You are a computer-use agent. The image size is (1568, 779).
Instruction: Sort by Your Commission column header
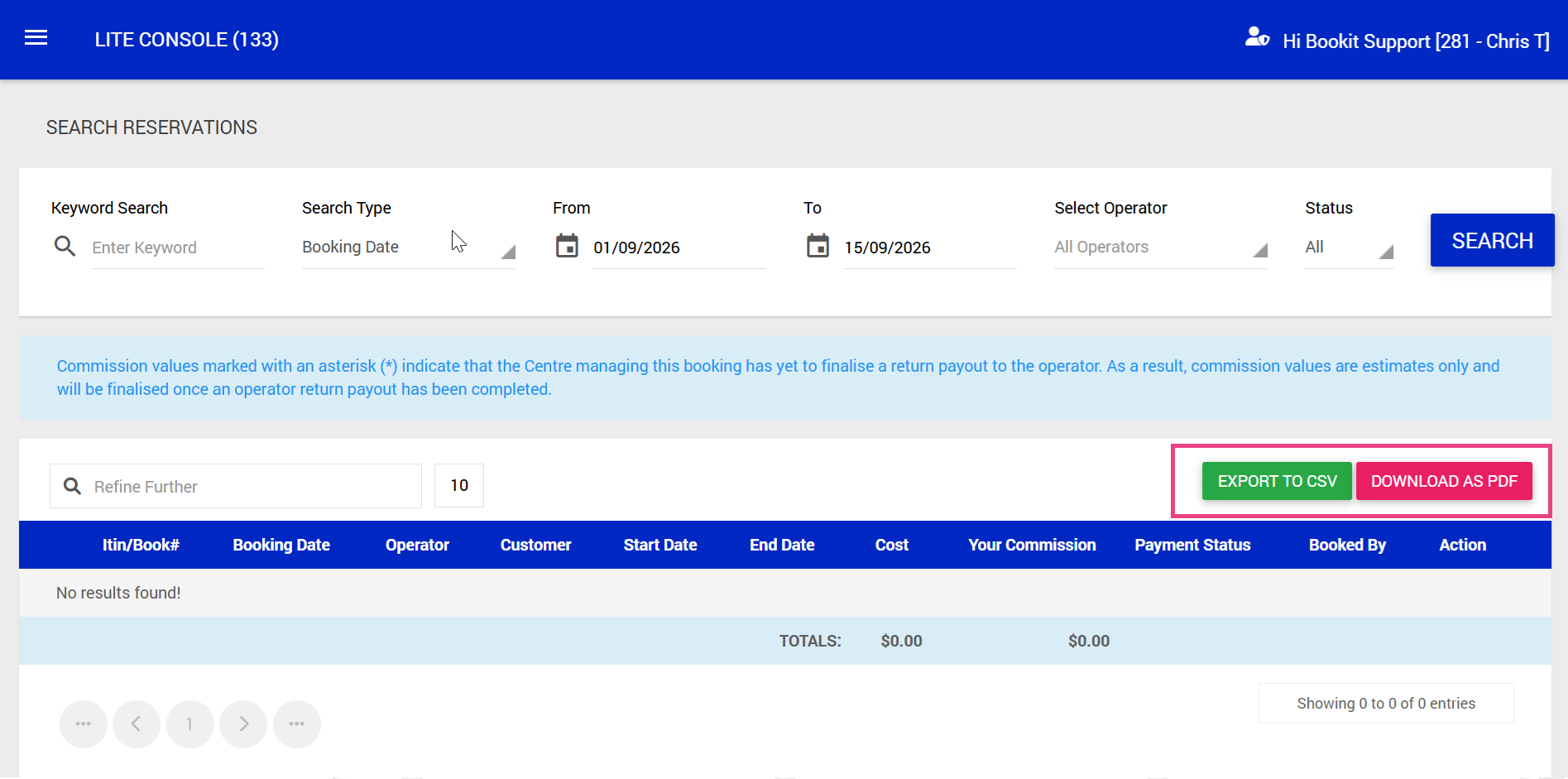pos(1032,545)
